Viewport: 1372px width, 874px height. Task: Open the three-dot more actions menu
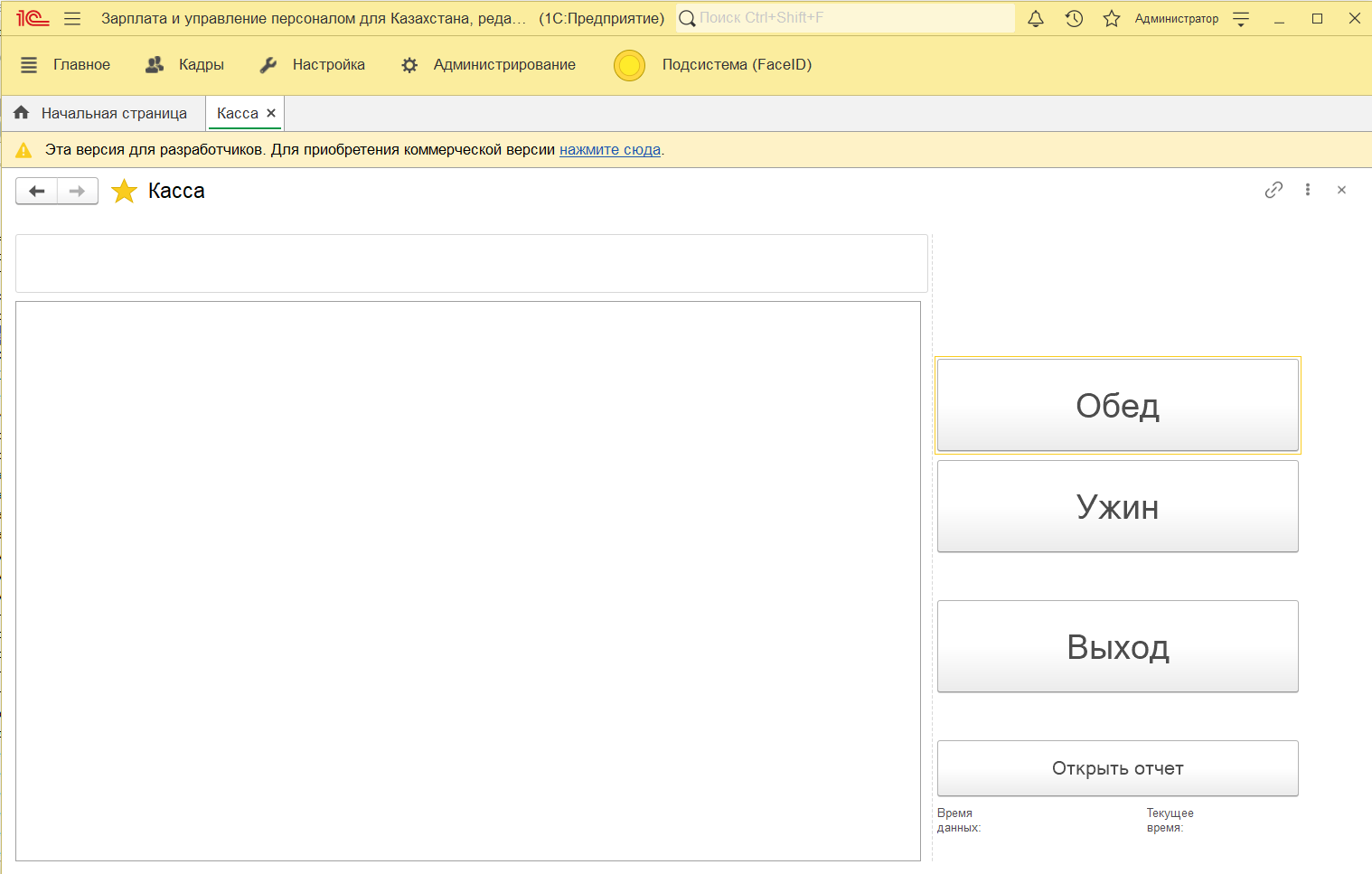[x=1308, y=190]
